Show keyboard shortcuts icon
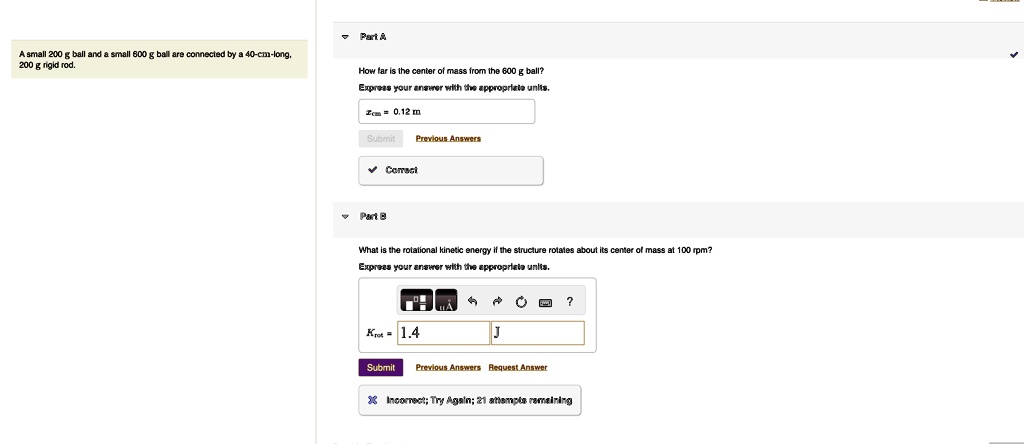This screenshot has width=1024, height=444. tap(545, 302)
